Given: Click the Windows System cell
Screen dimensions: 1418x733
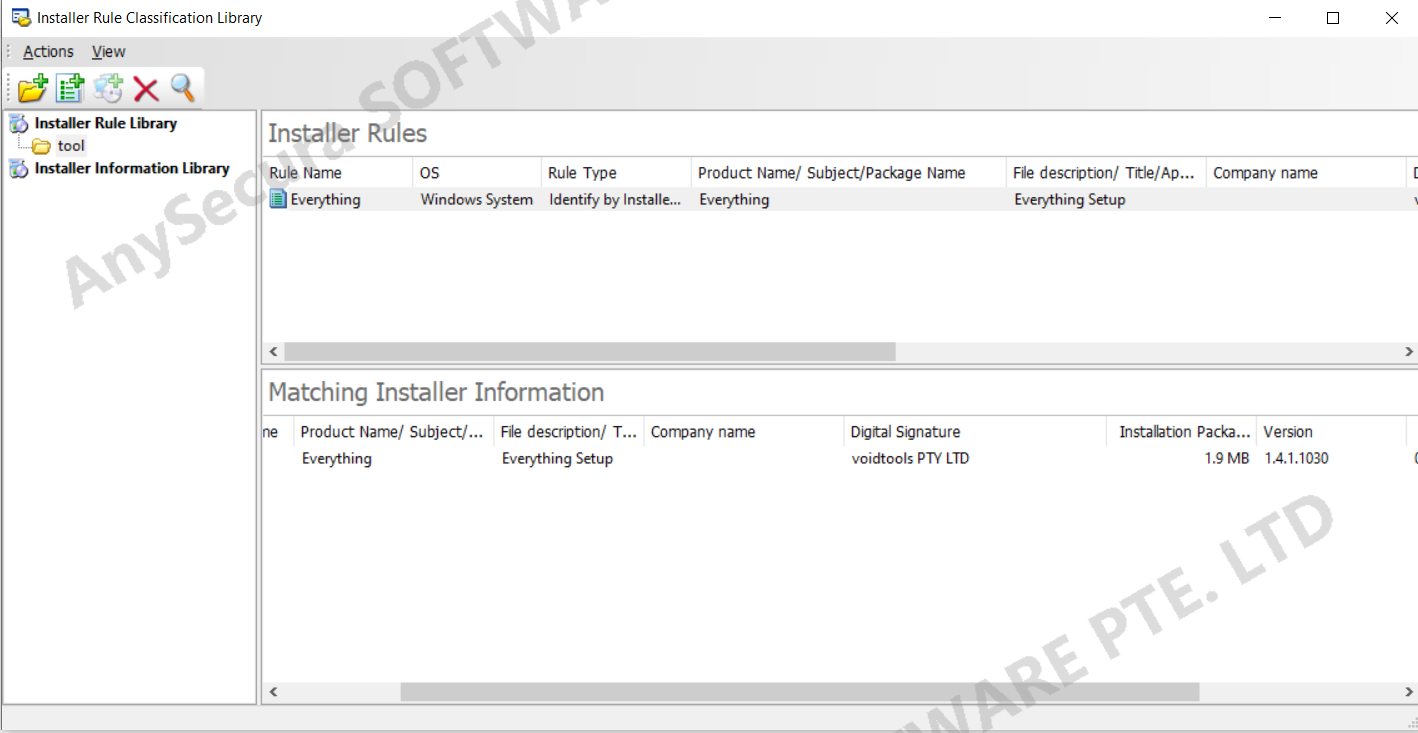Looking at the screenshot, I should (x=476, y=200).
